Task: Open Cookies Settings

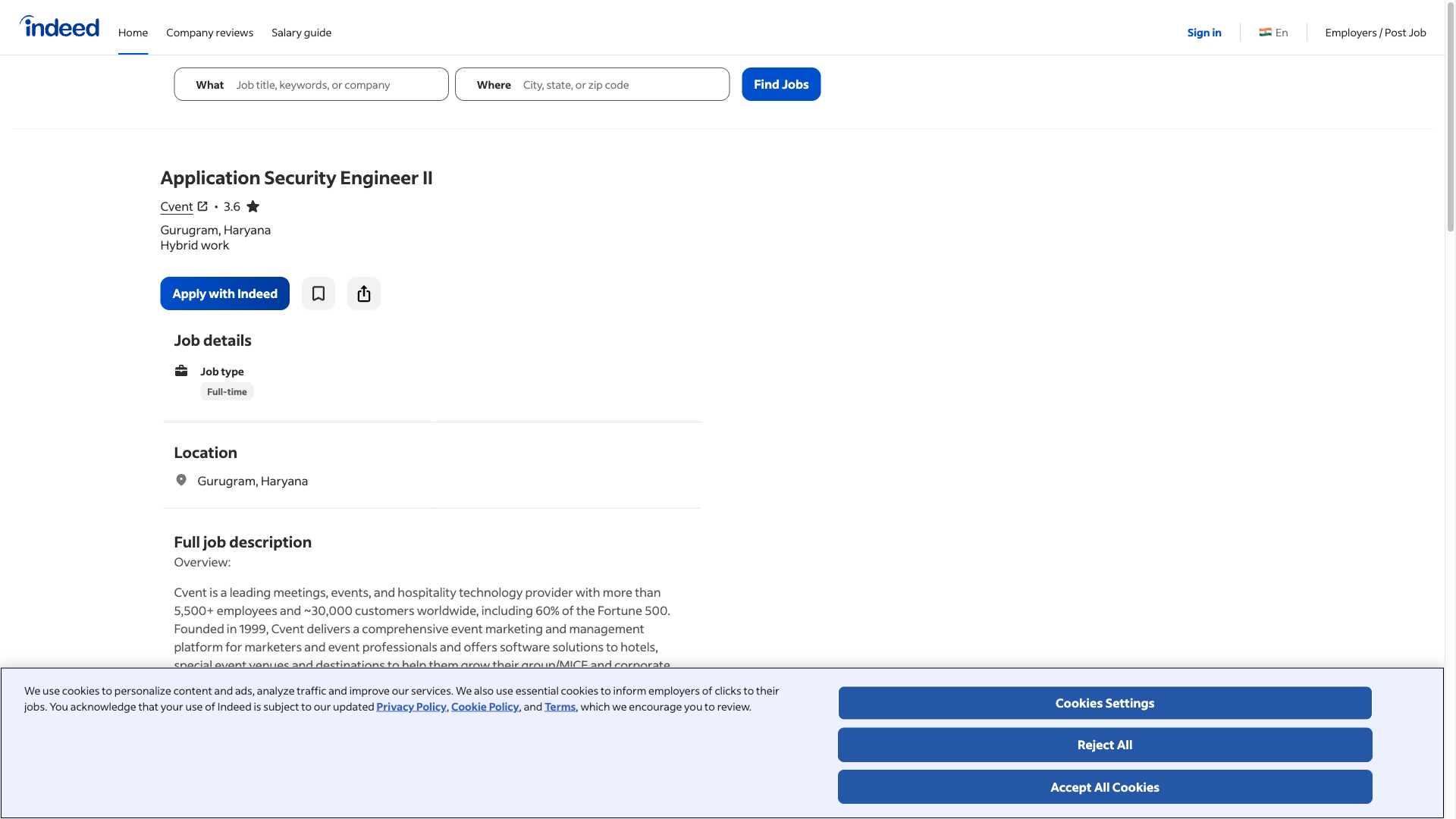Action: coord(1105,703)
